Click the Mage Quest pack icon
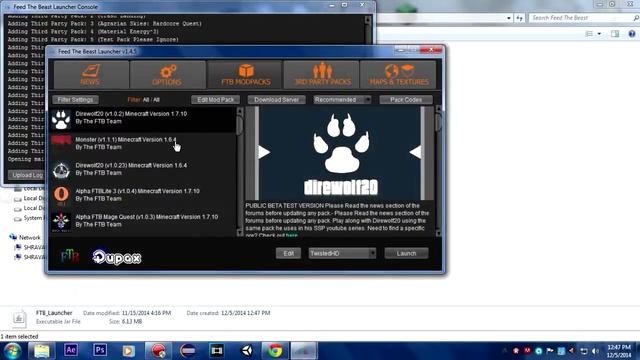The width and height of the screenshot is (640, 360). coord(61,221)
